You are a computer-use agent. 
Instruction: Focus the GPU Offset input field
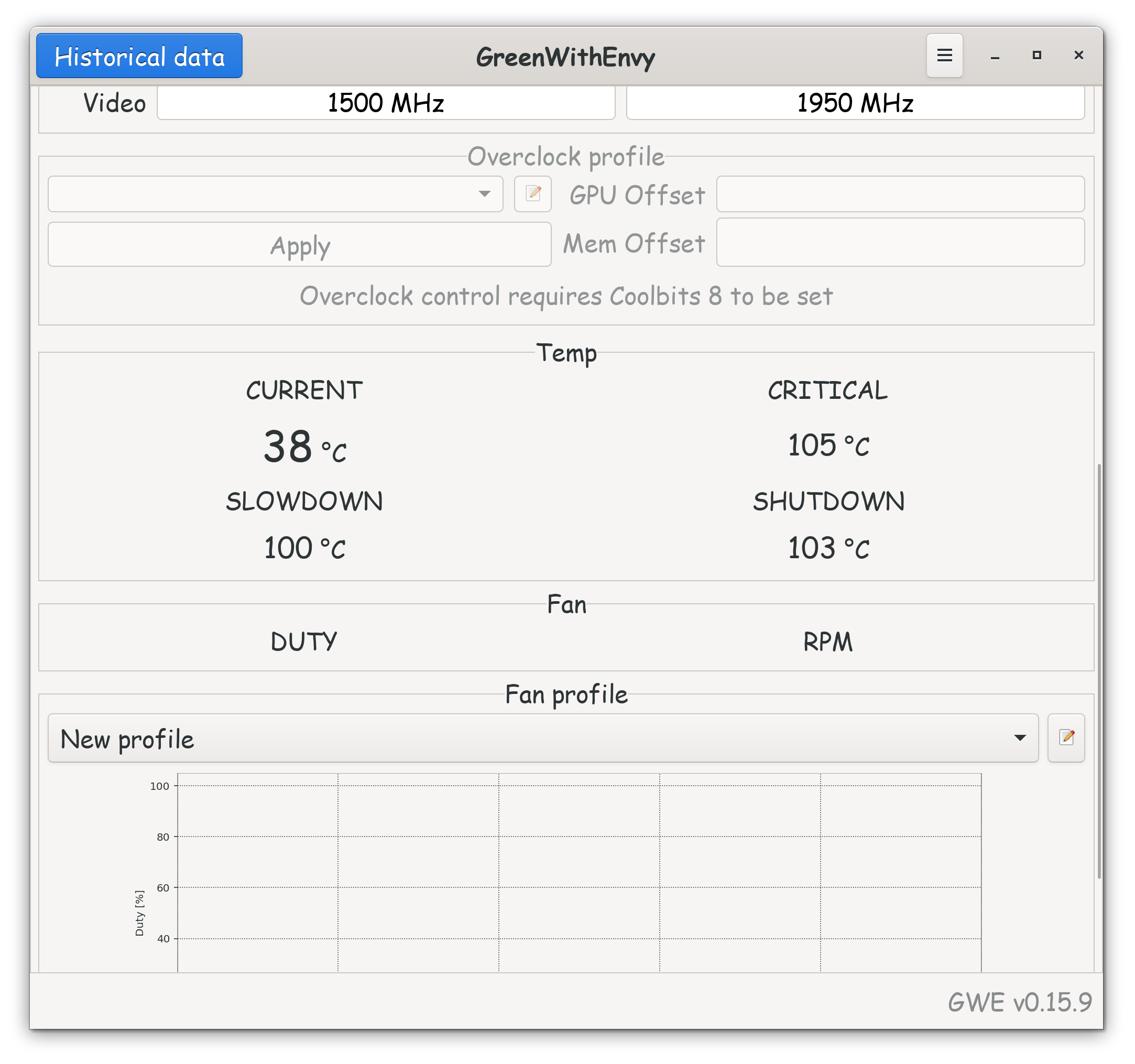point(900,194)
